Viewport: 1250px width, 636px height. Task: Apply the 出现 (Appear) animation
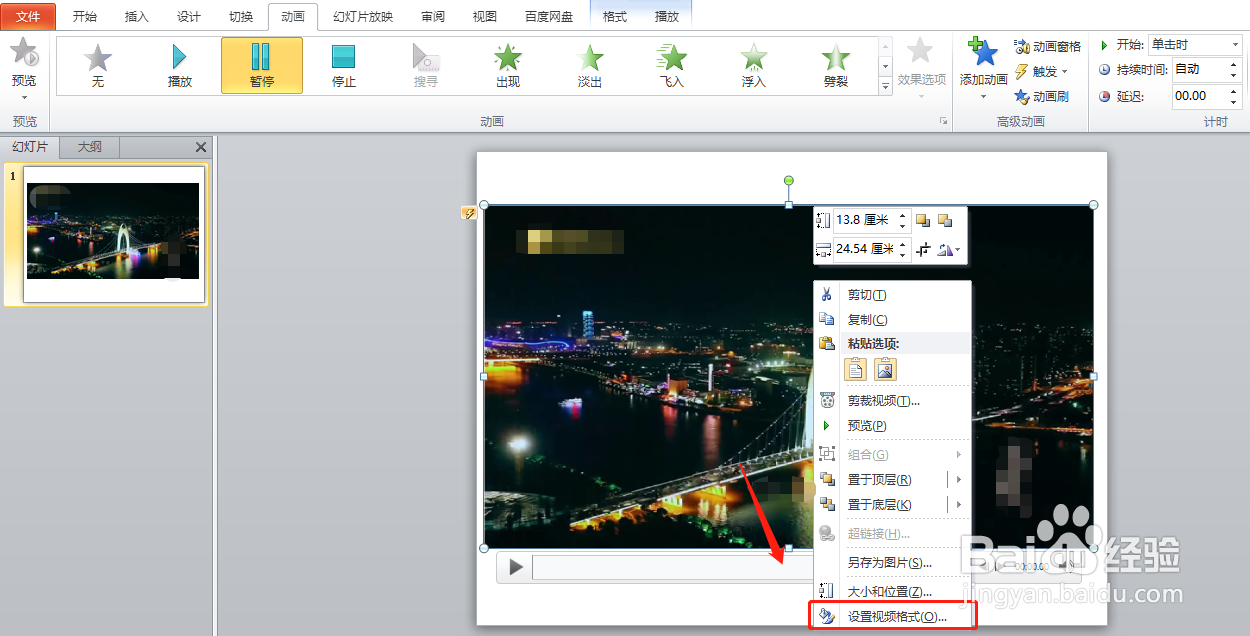[x=507, y=66]
